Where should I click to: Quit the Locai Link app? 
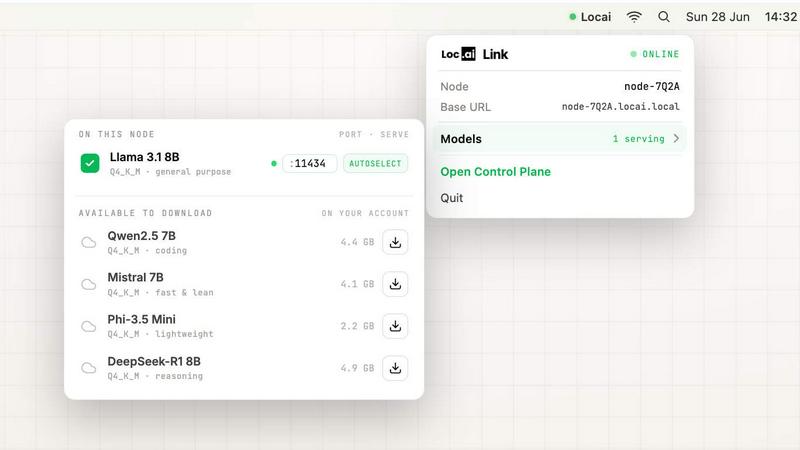[452, 198]
